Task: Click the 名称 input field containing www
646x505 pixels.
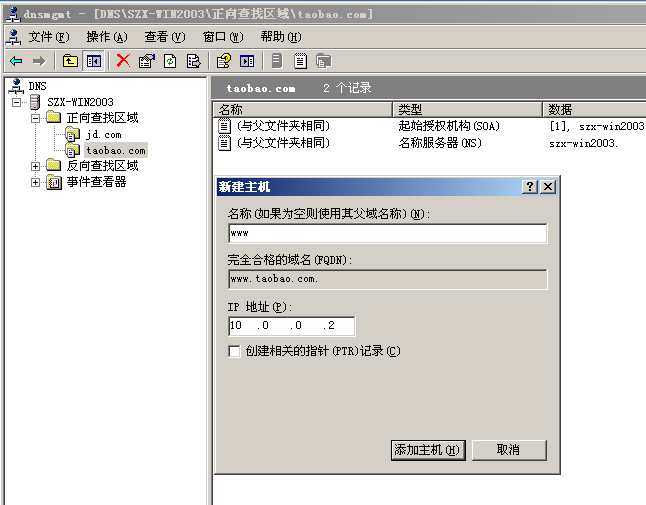Action: [387, 234]
